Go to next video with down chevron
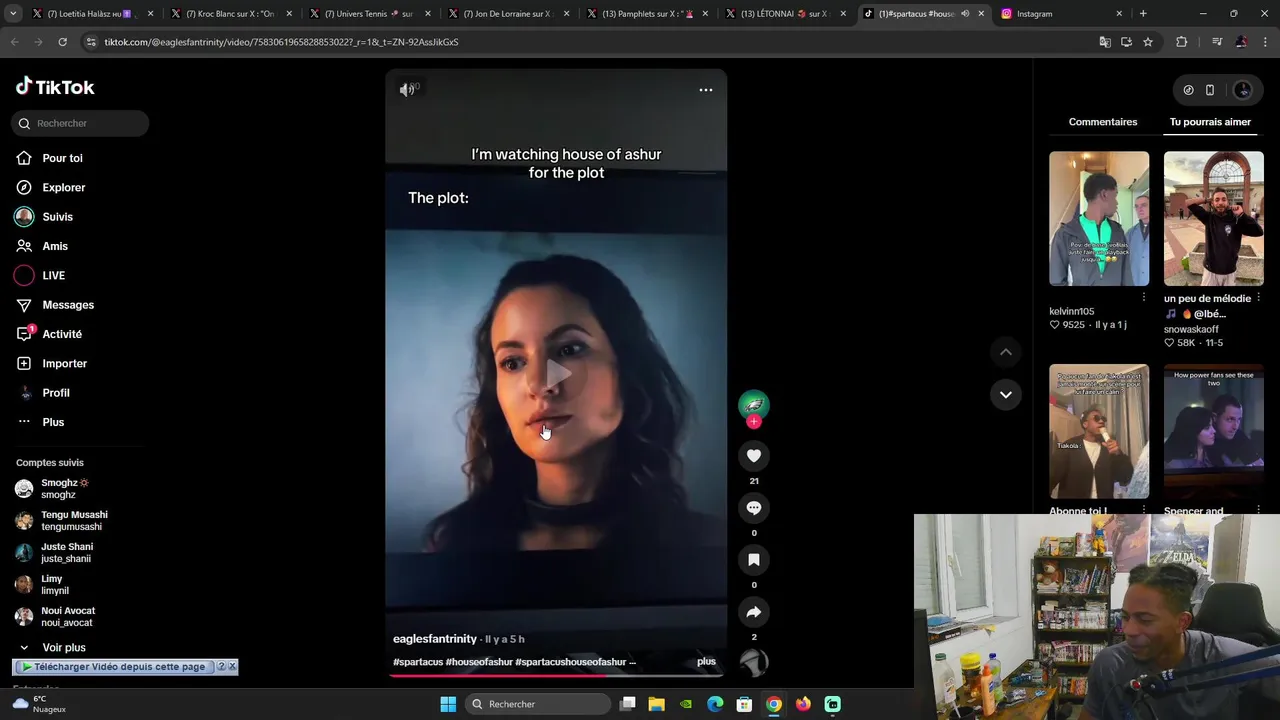 pyautogui.click(x=1006, y=394)
